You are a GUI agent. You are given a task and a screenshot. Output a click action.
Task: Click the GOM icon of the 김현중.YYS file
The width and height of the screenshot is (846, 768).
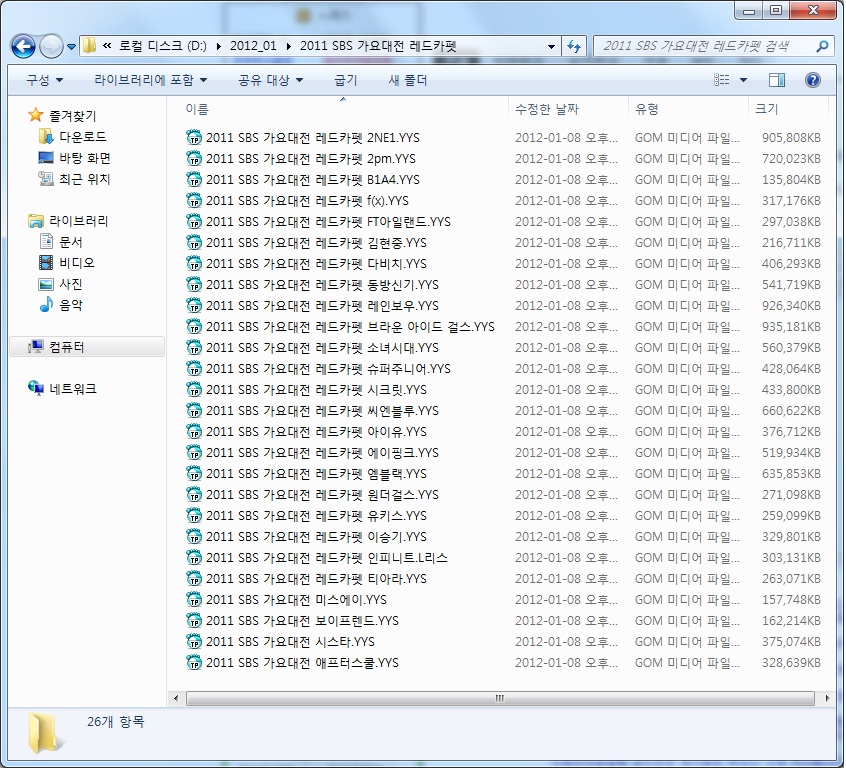(x=194, y=243)
